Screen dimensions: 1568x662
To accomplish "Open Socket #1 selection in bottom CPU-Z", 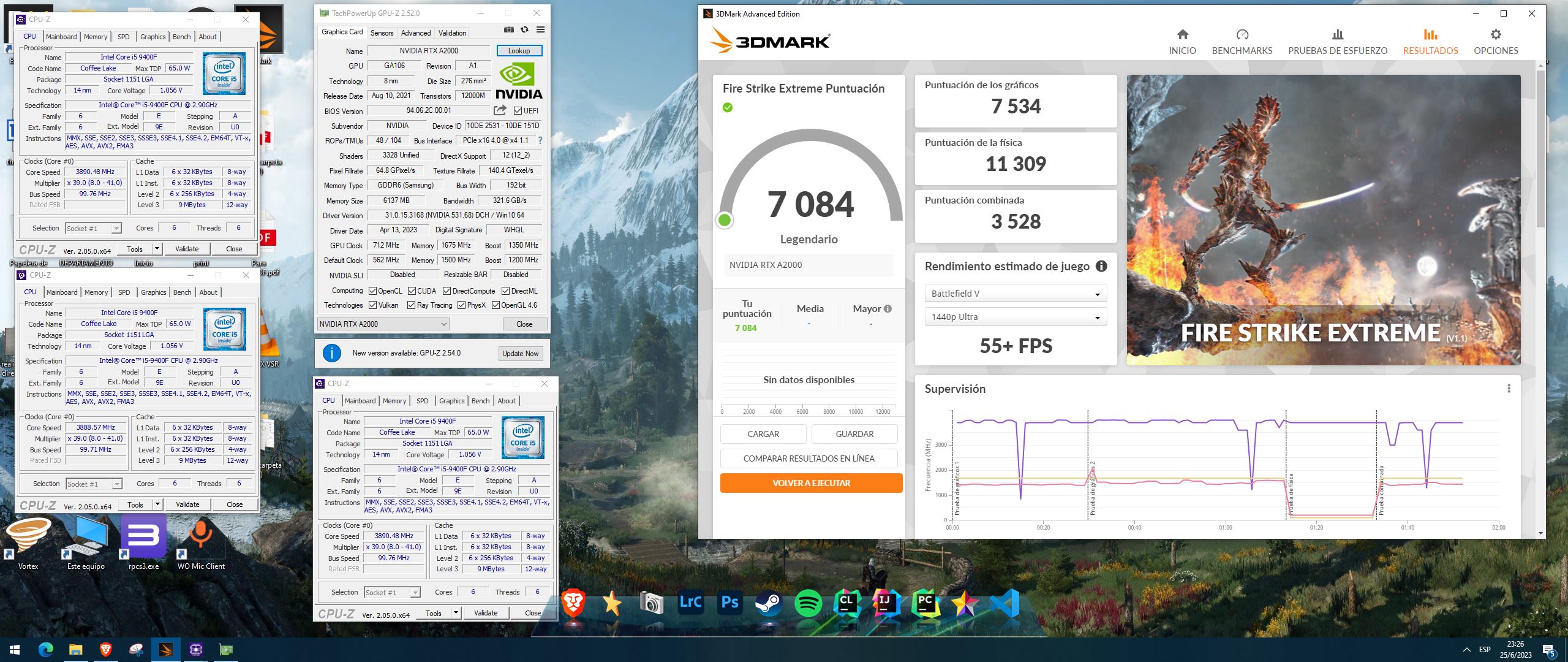I will coord(392,593).
